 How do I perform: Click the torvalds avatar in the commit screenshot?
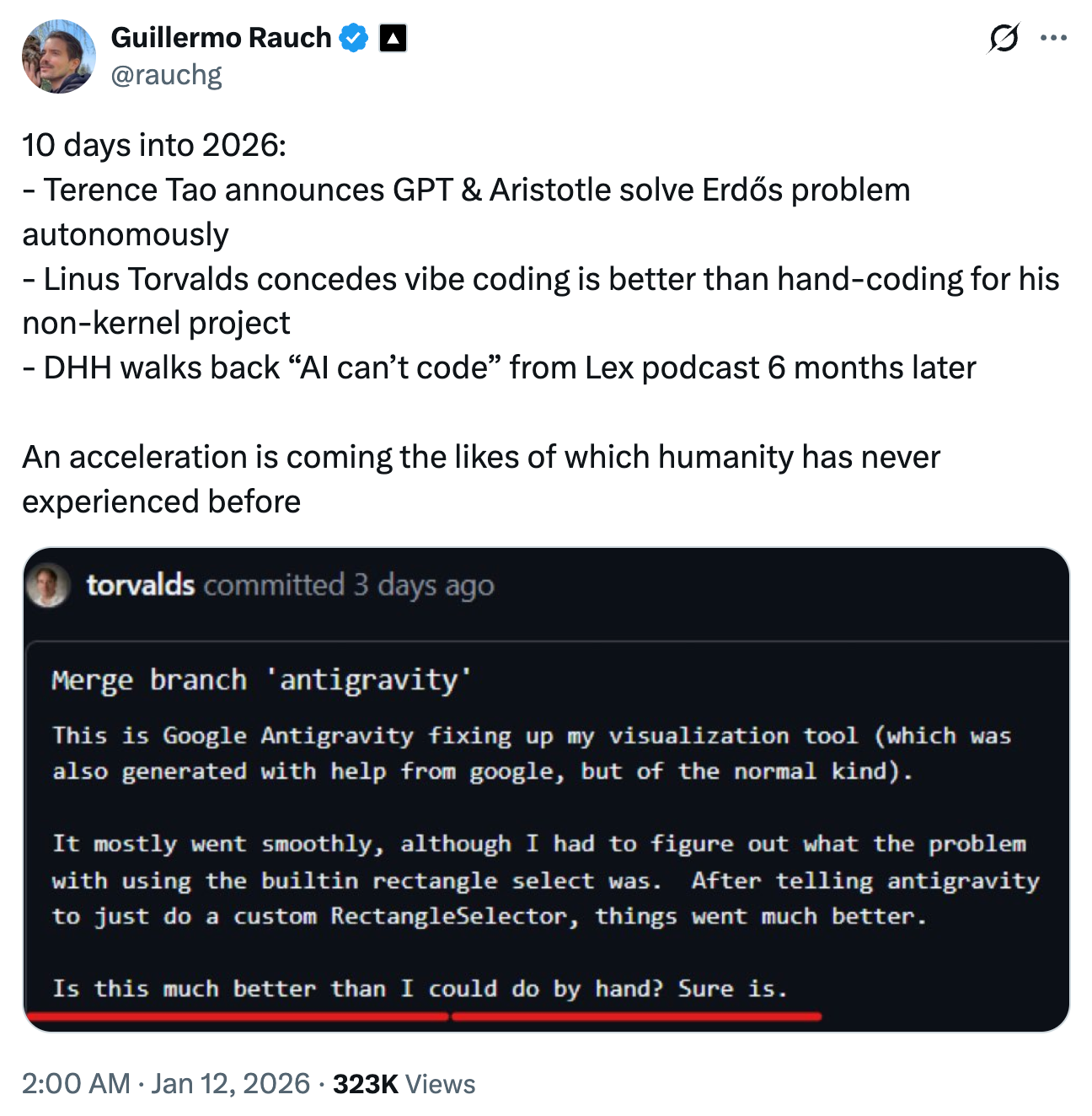tap(47, 585)
